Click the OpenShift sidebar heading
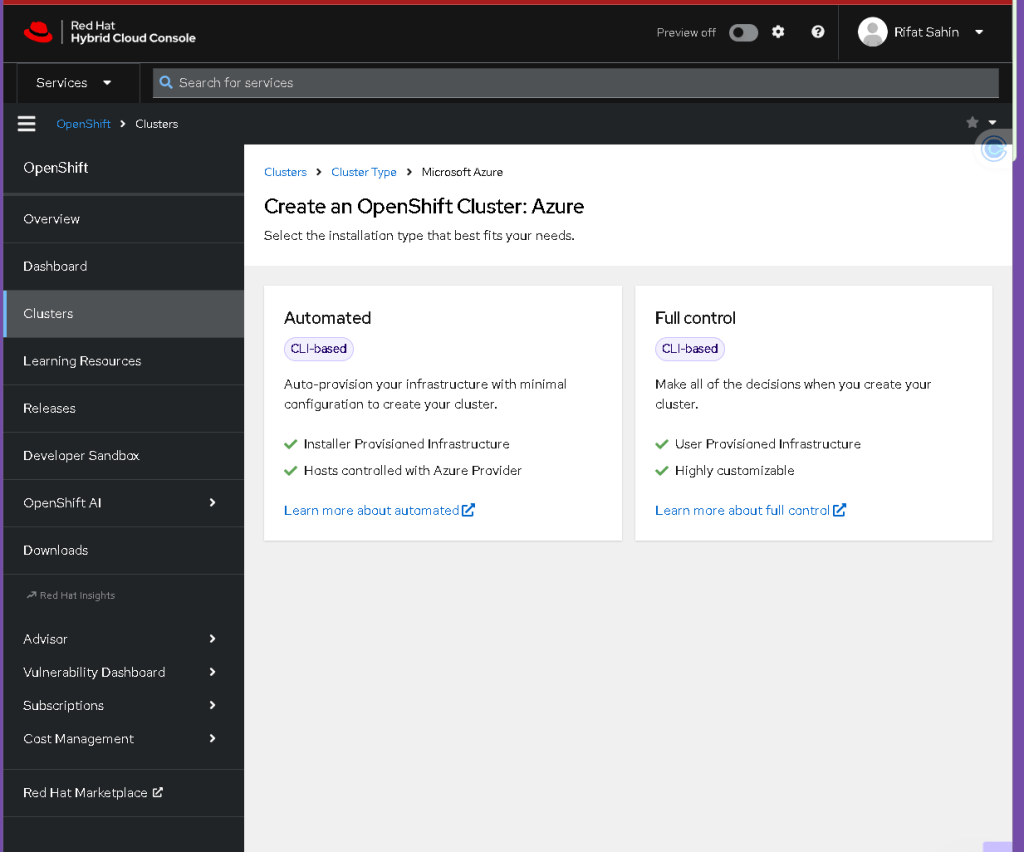This screenshot has width=1024, height=852. tap(56, 168)
